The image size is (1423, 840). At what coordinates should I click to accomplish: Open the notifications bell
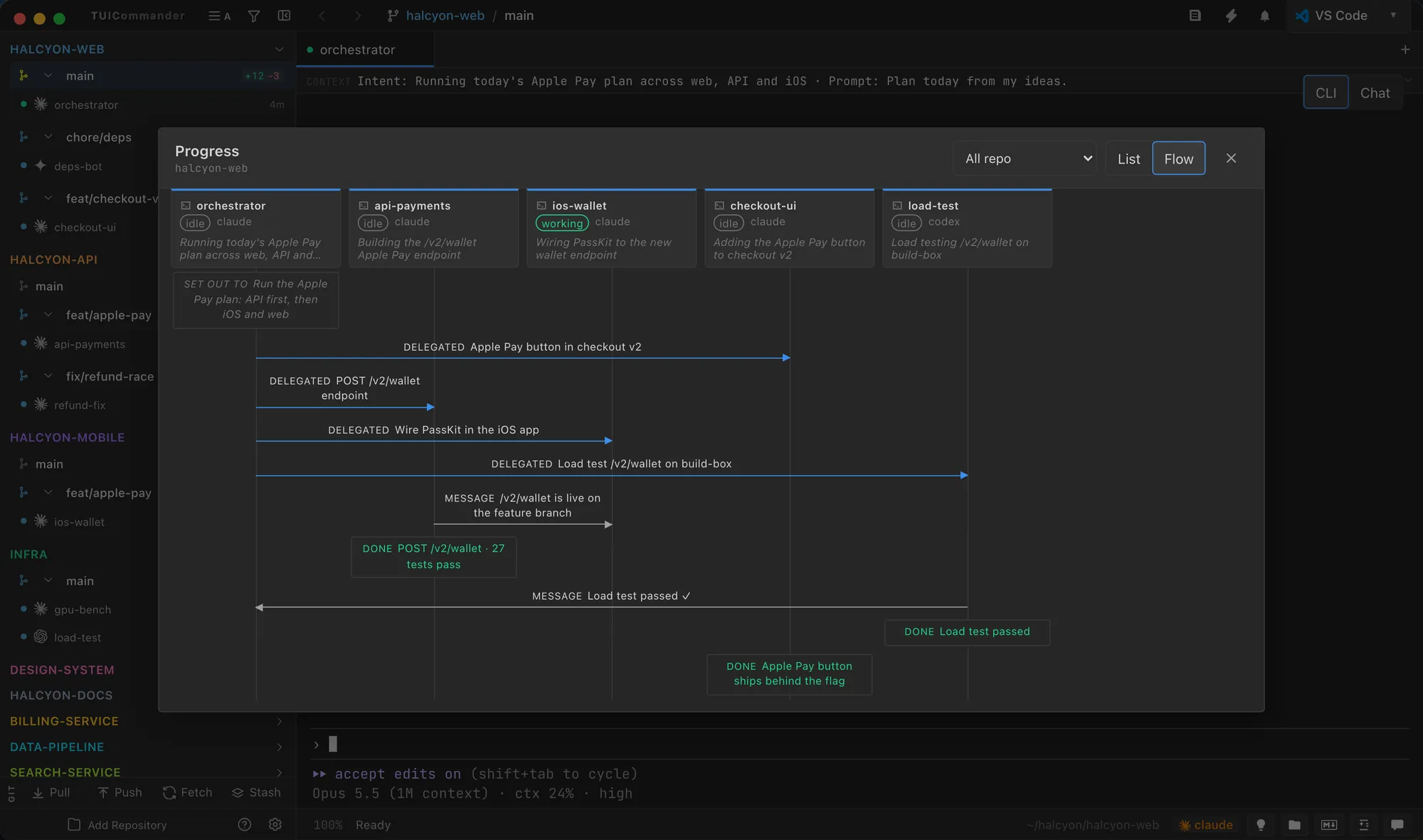point(1264,16)
